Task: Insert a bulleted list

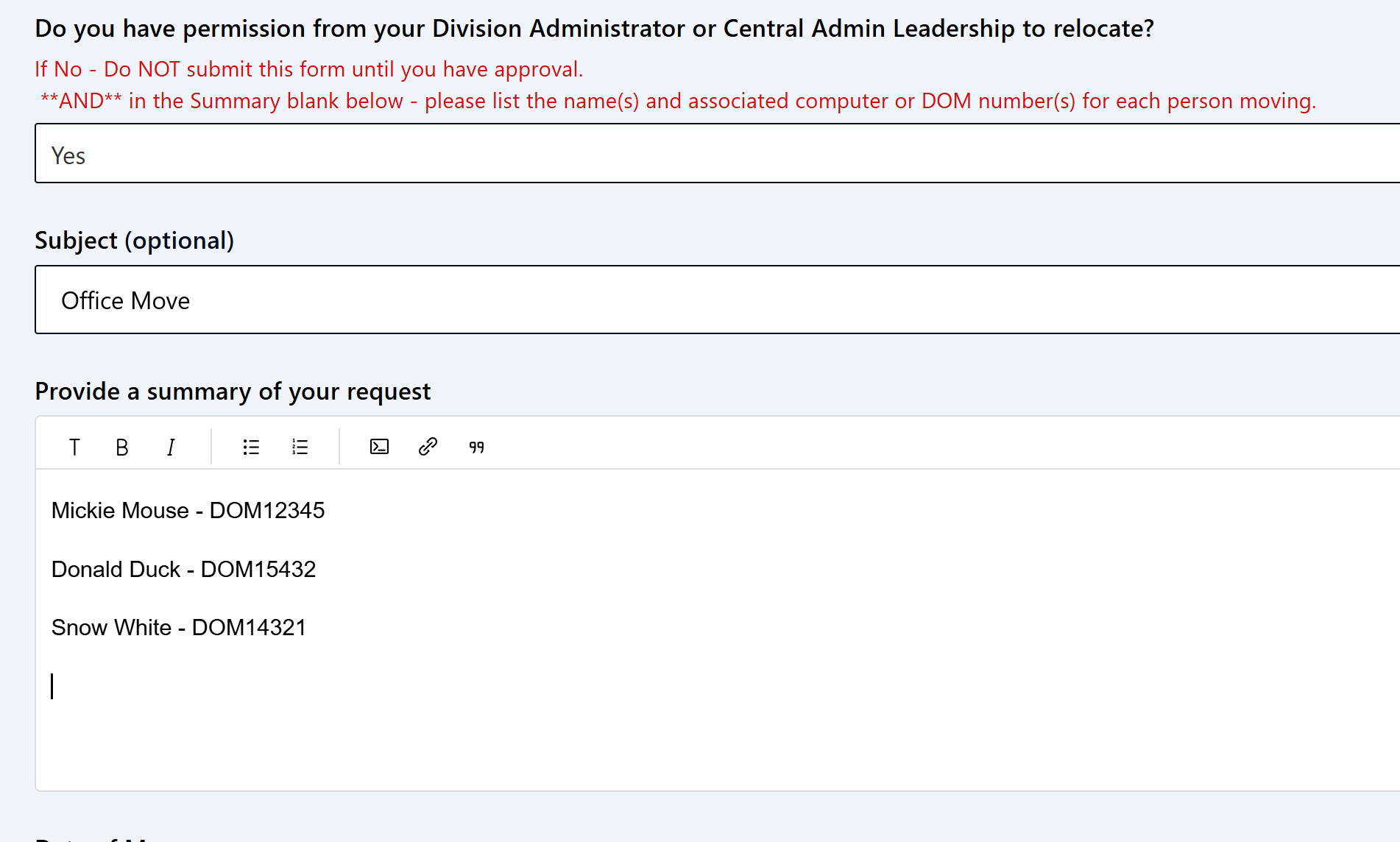Action: [x=251, y=447]
